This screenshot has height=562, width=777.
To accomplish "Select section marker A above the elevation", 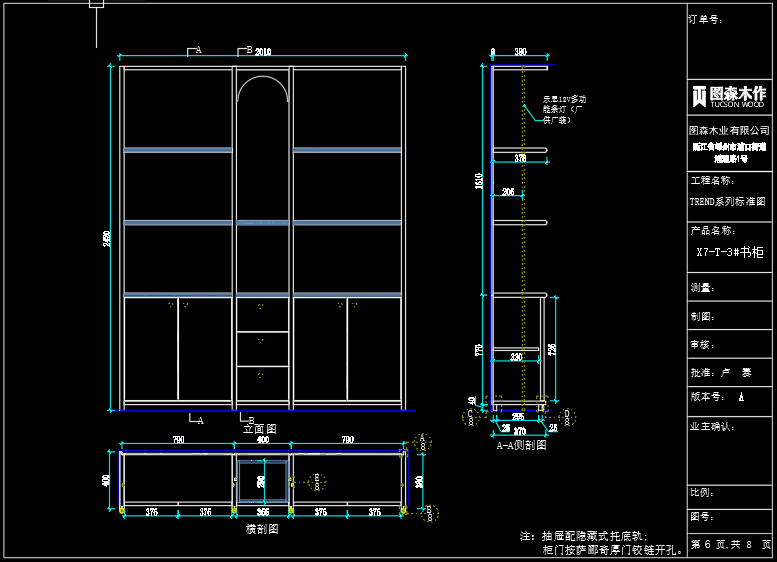I will [194, 49].
